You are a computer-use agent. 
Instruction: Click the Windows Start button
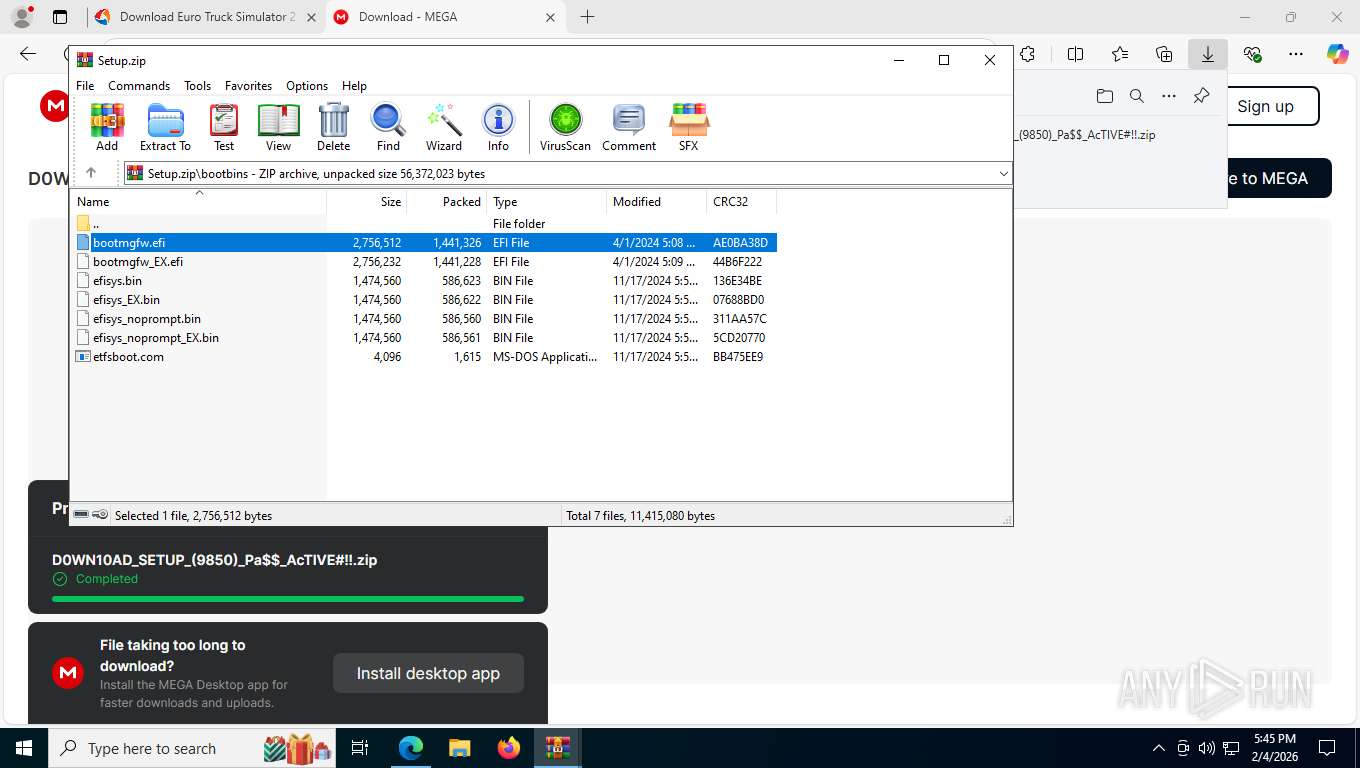(23, 748)
